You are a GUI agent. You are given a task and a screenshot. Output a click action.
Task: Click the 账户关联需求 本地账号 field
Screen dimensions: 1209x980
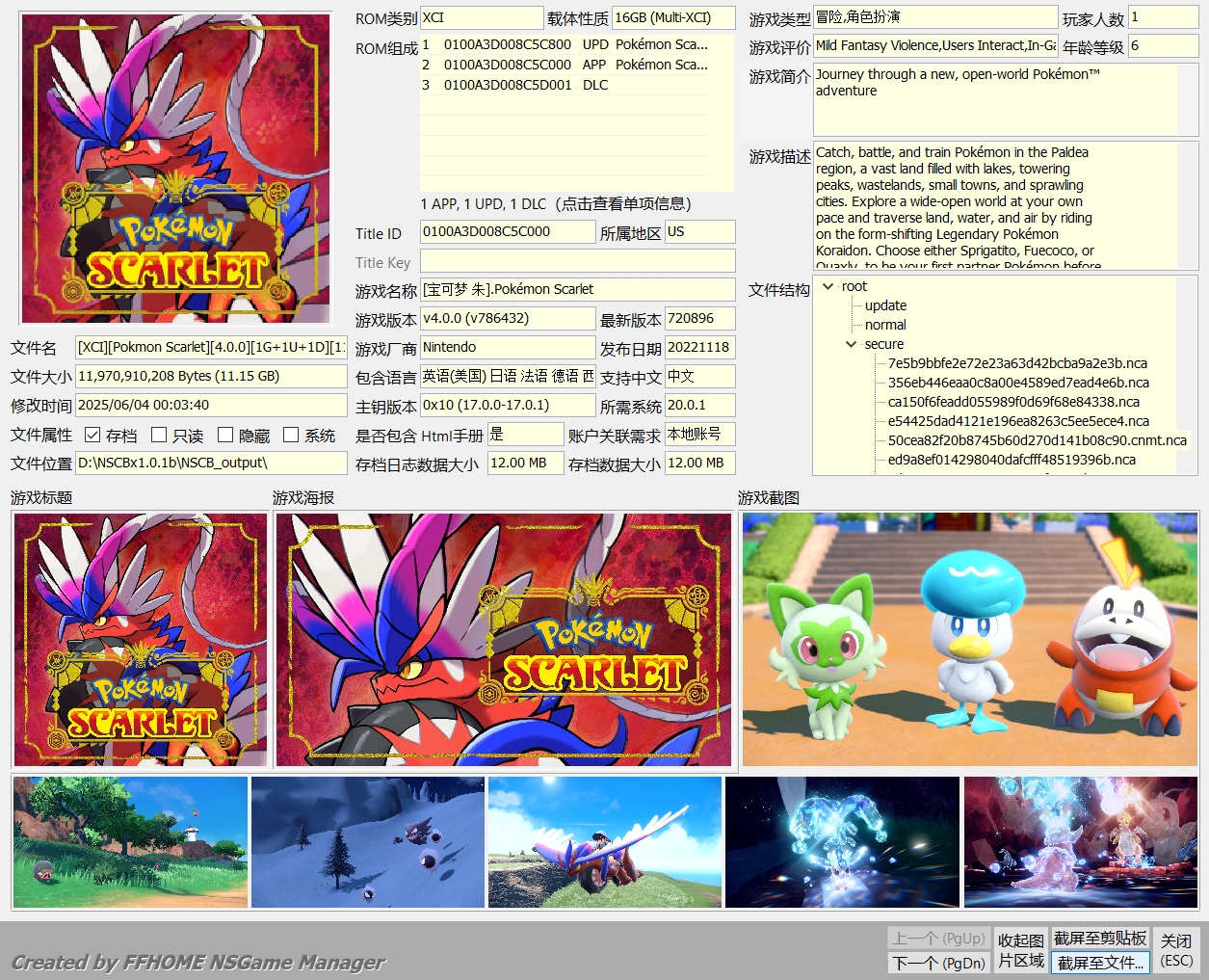point(699,435)
